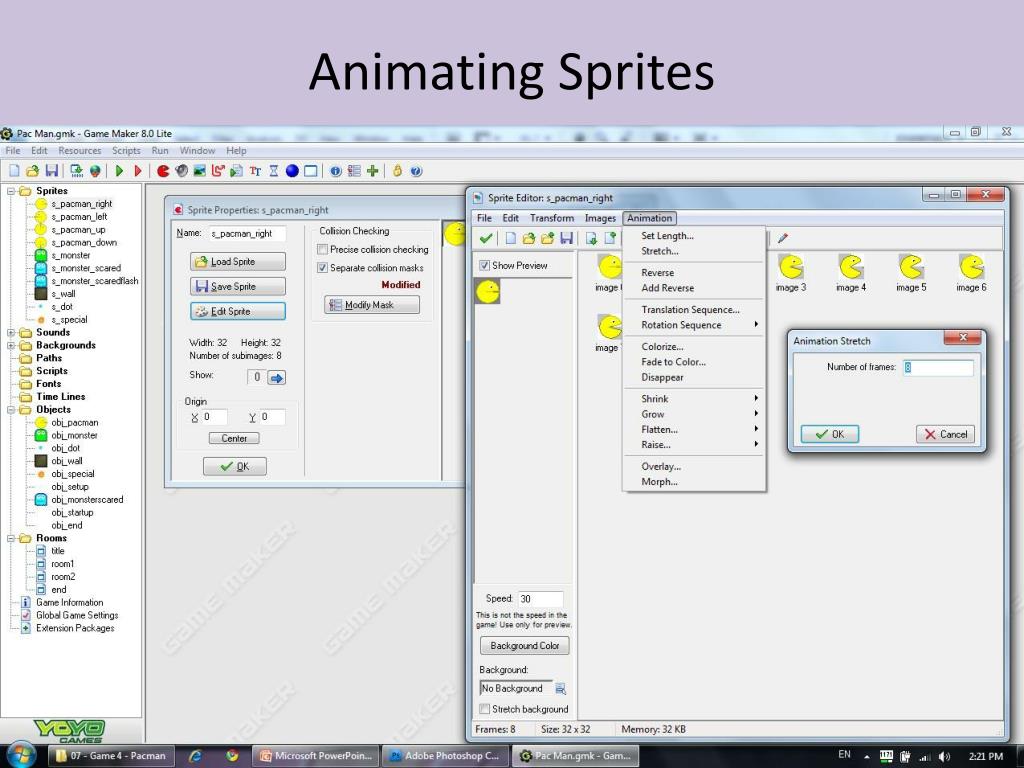
Task: Open Microsoft PowerPoint from the taskbar
Action: [x=316, y=756]
